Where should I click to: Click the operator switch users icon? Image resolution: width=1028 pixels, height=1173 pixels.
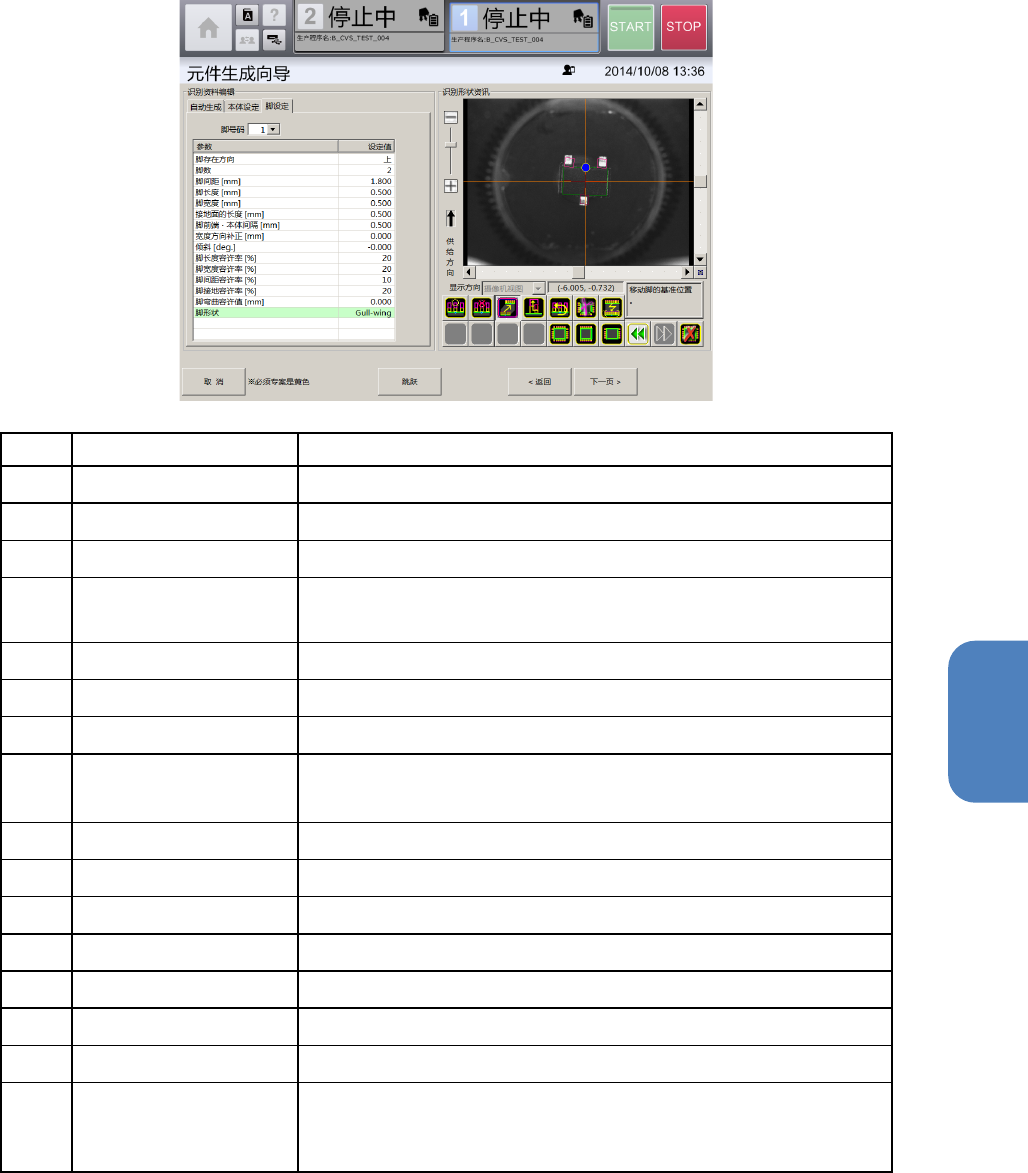[248, 40]
